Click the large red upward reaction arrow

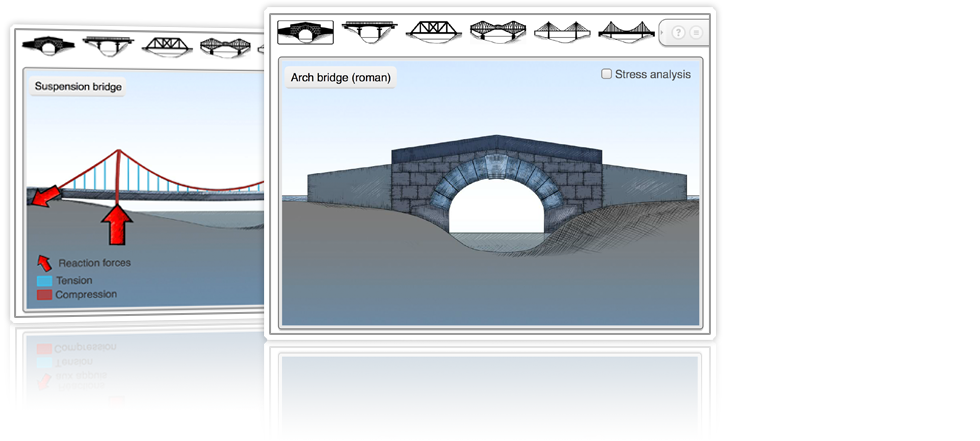pos(117,225)
